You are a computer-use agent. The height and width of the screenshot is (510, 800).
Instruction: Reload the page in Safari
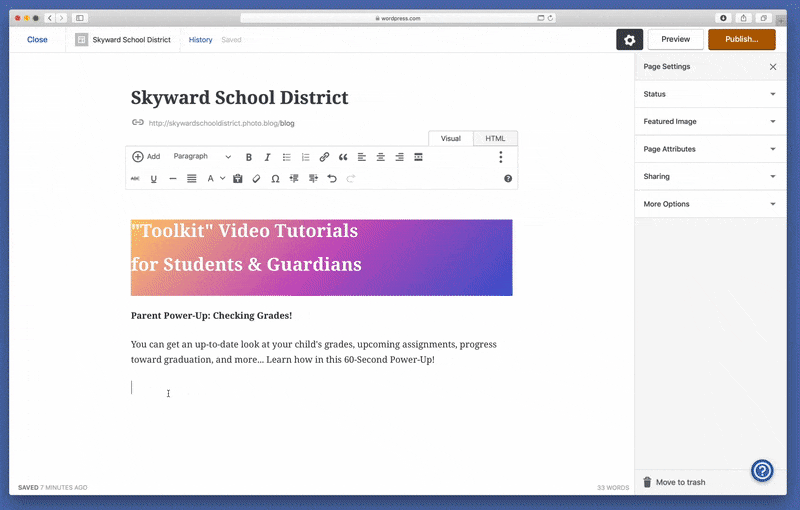pos(550,18)
